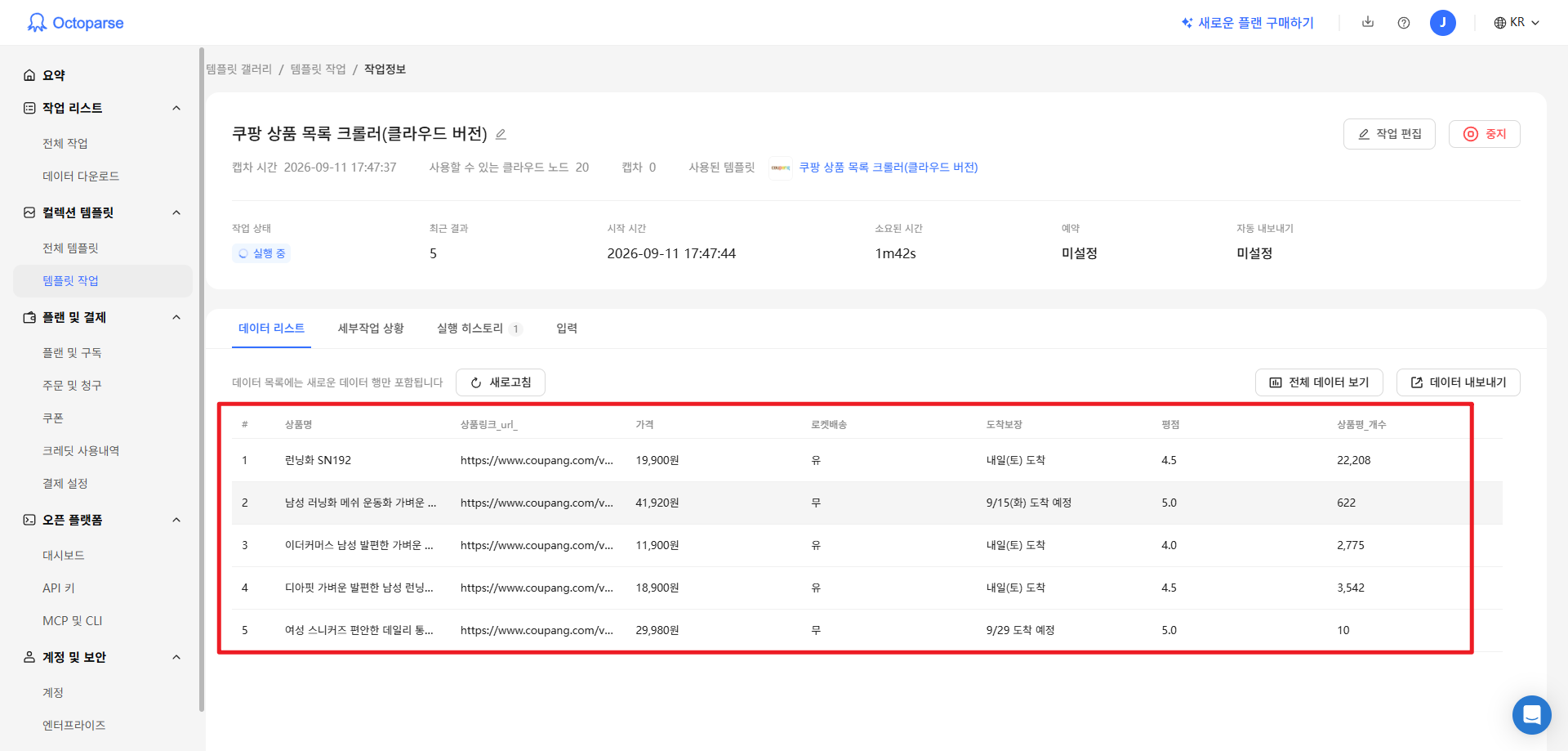Click the 실행 중 status badge
Viewport: 1568px width, 751px height.
pos(261,253)
